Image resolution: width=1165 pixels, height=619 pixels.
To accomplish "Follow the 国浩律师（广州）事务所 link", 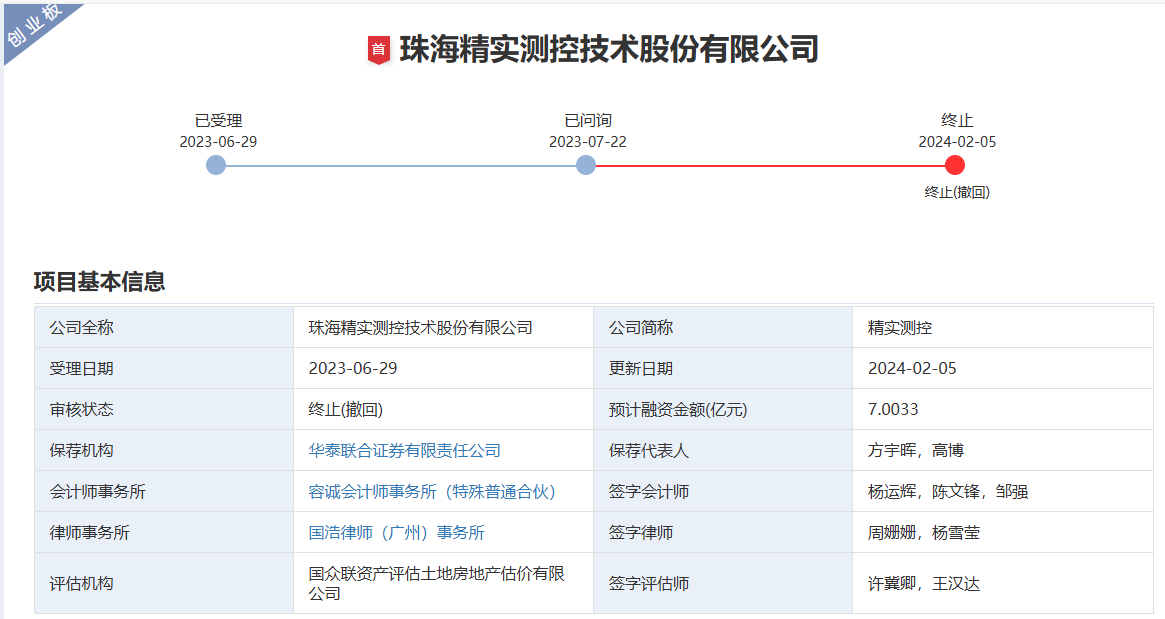I will coord(396,533).
